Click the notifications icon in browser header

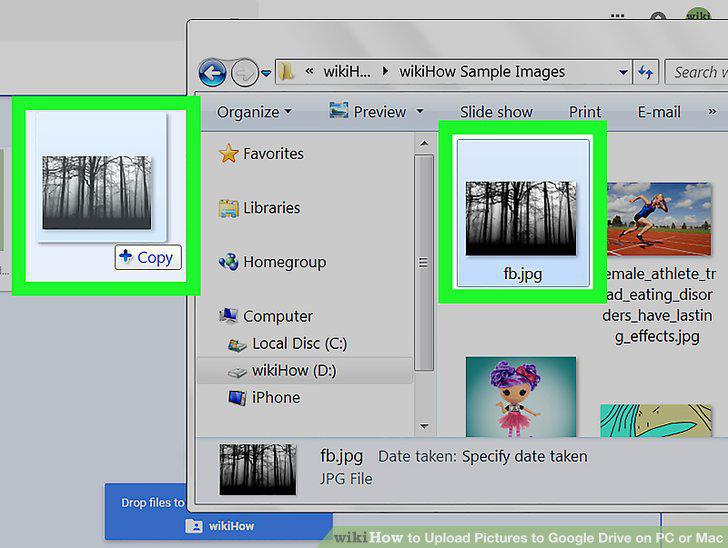[658, 17]
